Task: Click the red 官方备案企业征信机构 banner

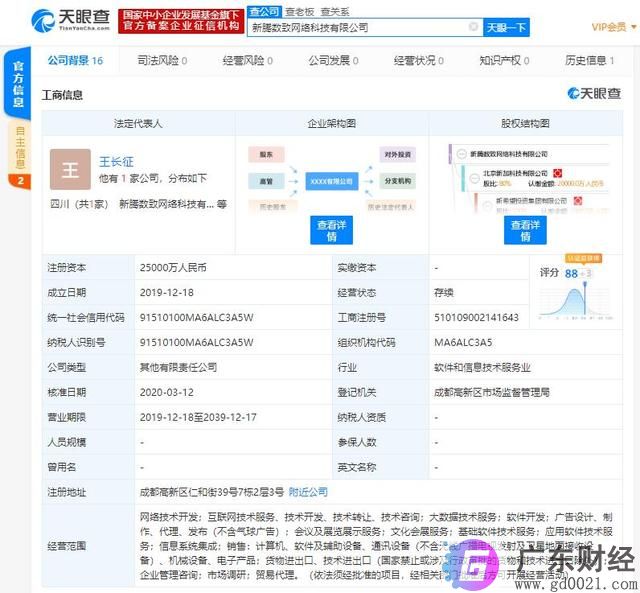Action: pyautogui.click(x=181, y=21)
